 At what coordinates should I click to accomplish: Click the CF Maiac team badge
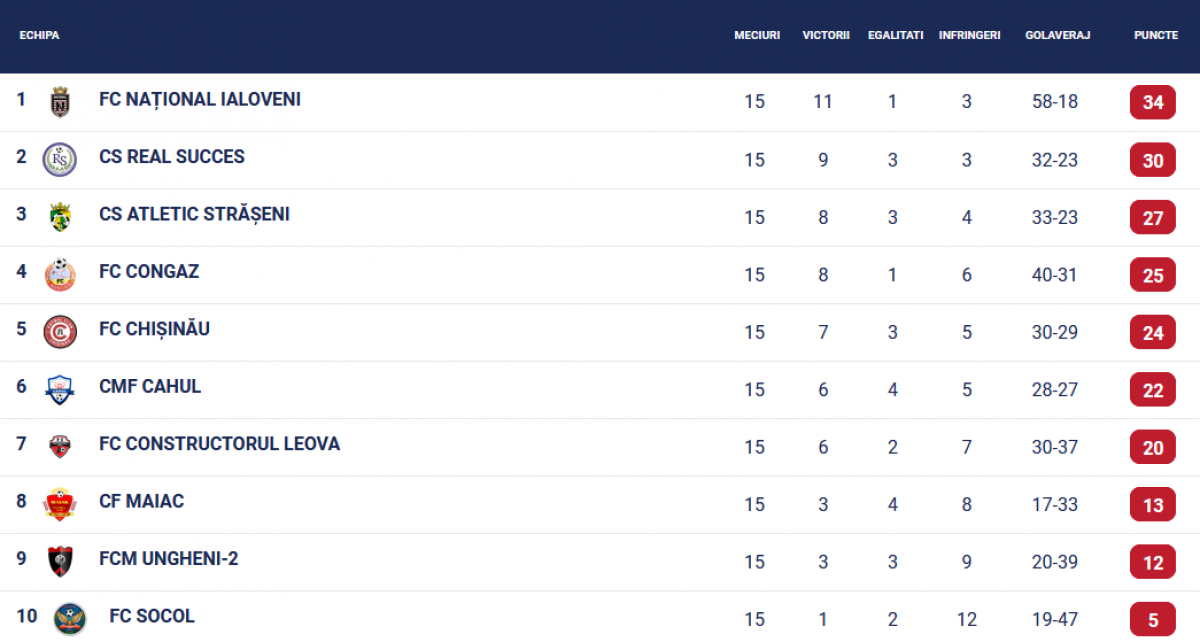pos(60,504)
